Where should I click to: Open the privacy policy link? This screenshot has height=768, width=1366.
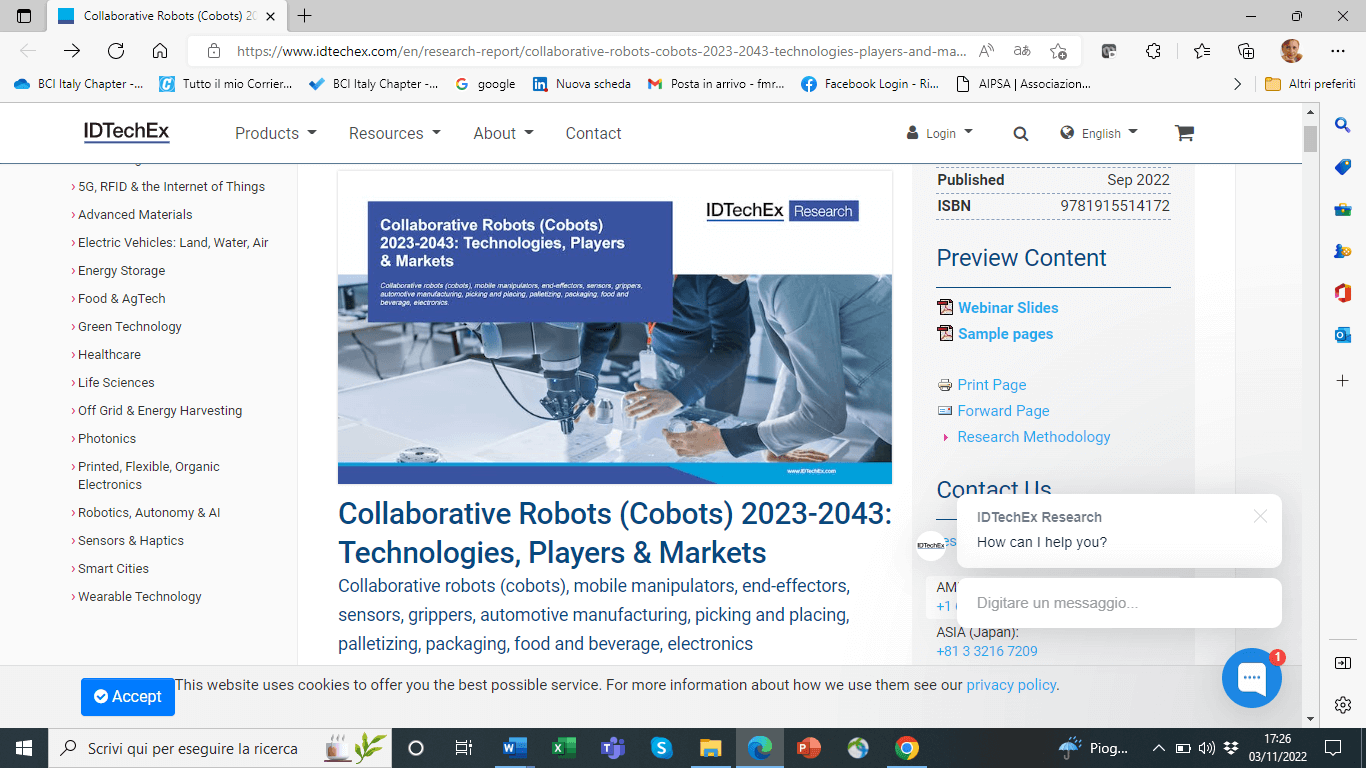point(1011,684)
